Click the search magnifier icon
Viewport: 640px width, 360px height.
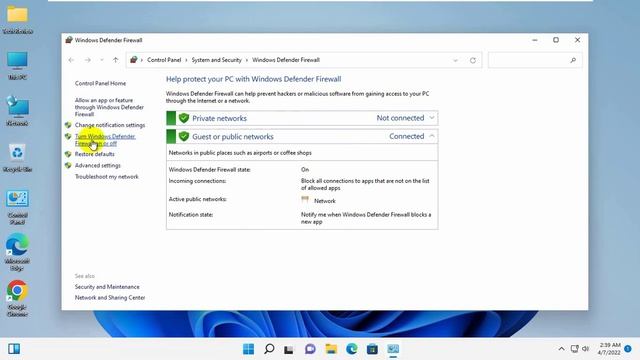pos(573,60)
